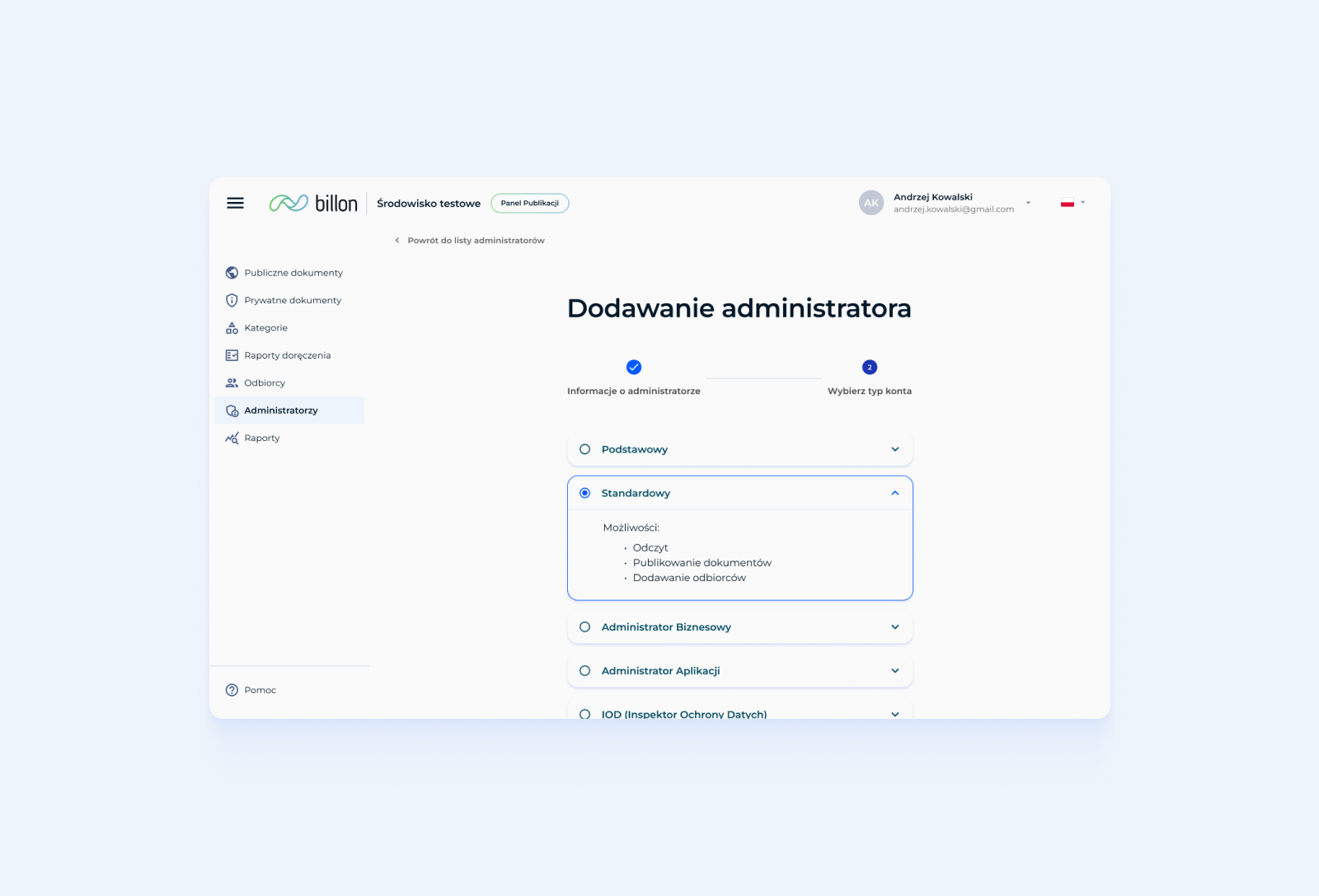Open Raporty doręczenia section
The height and width of the screenshot is (896, 1319).
click(289, 355)
